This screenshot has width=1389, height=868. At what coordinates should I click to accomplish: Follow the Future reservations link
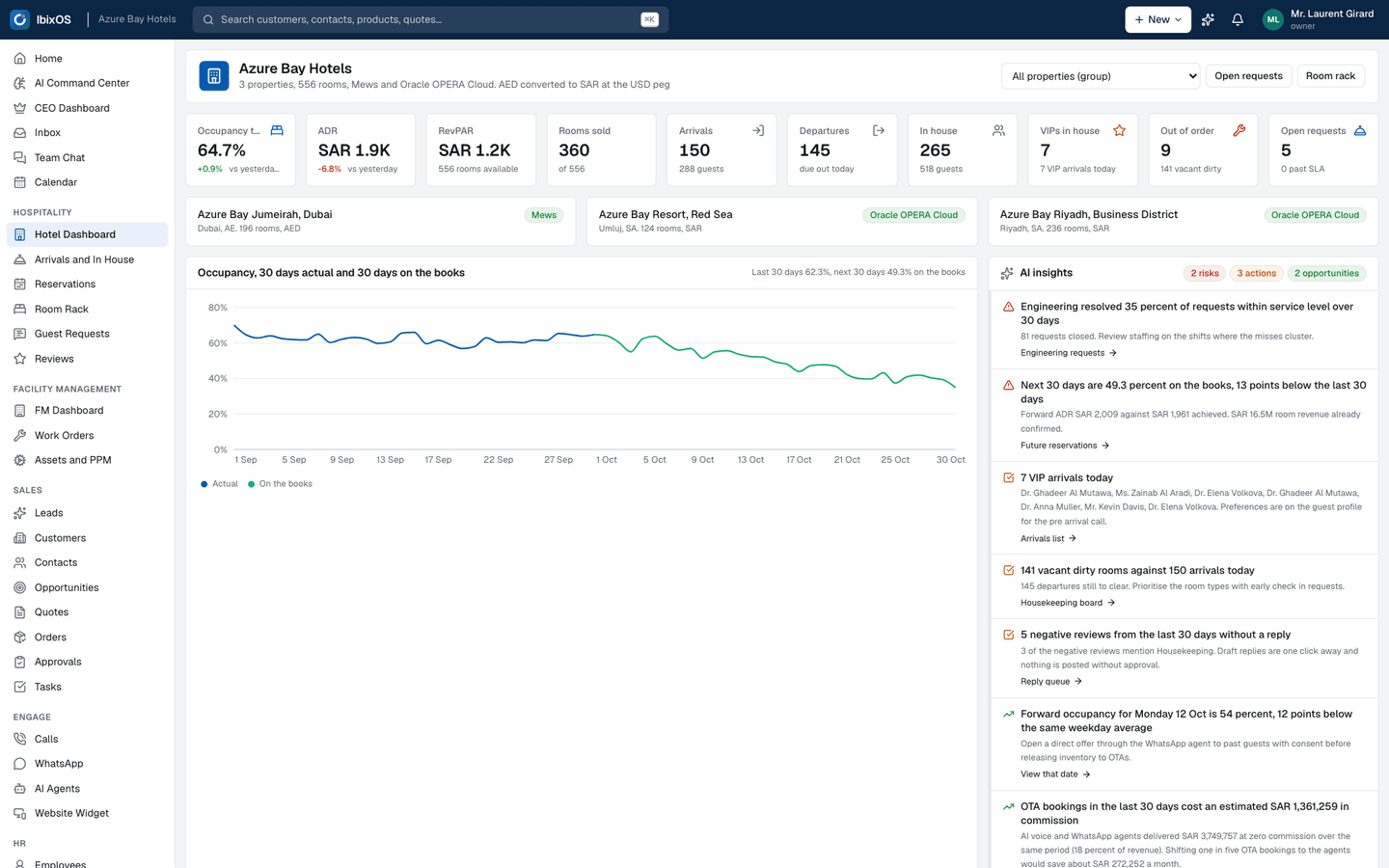(x=1065, y=446)
